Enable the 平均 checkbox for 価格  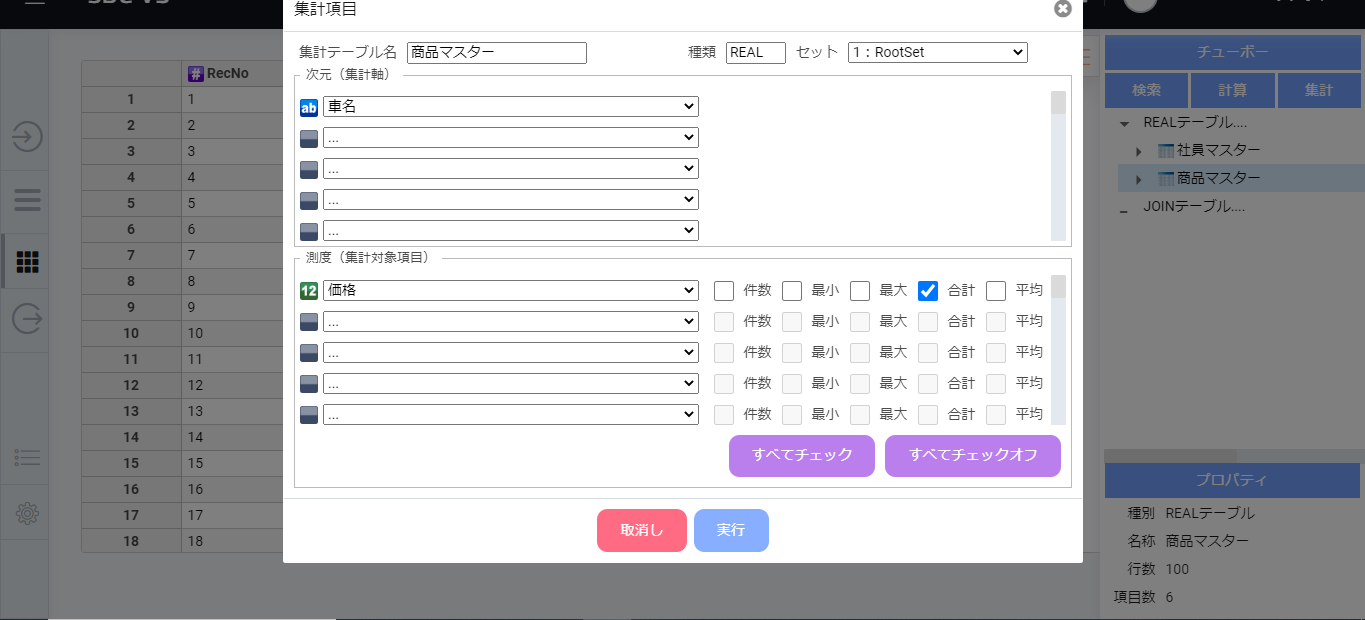996,290
